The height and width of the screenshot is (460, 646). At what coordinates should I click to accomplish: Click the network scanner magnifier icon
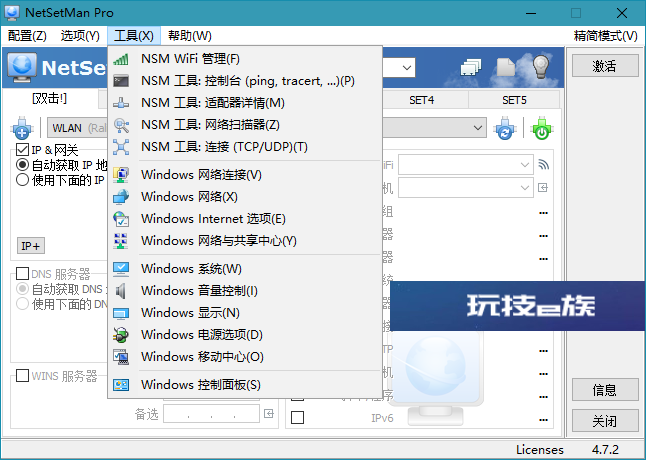(x=121, y=125)
